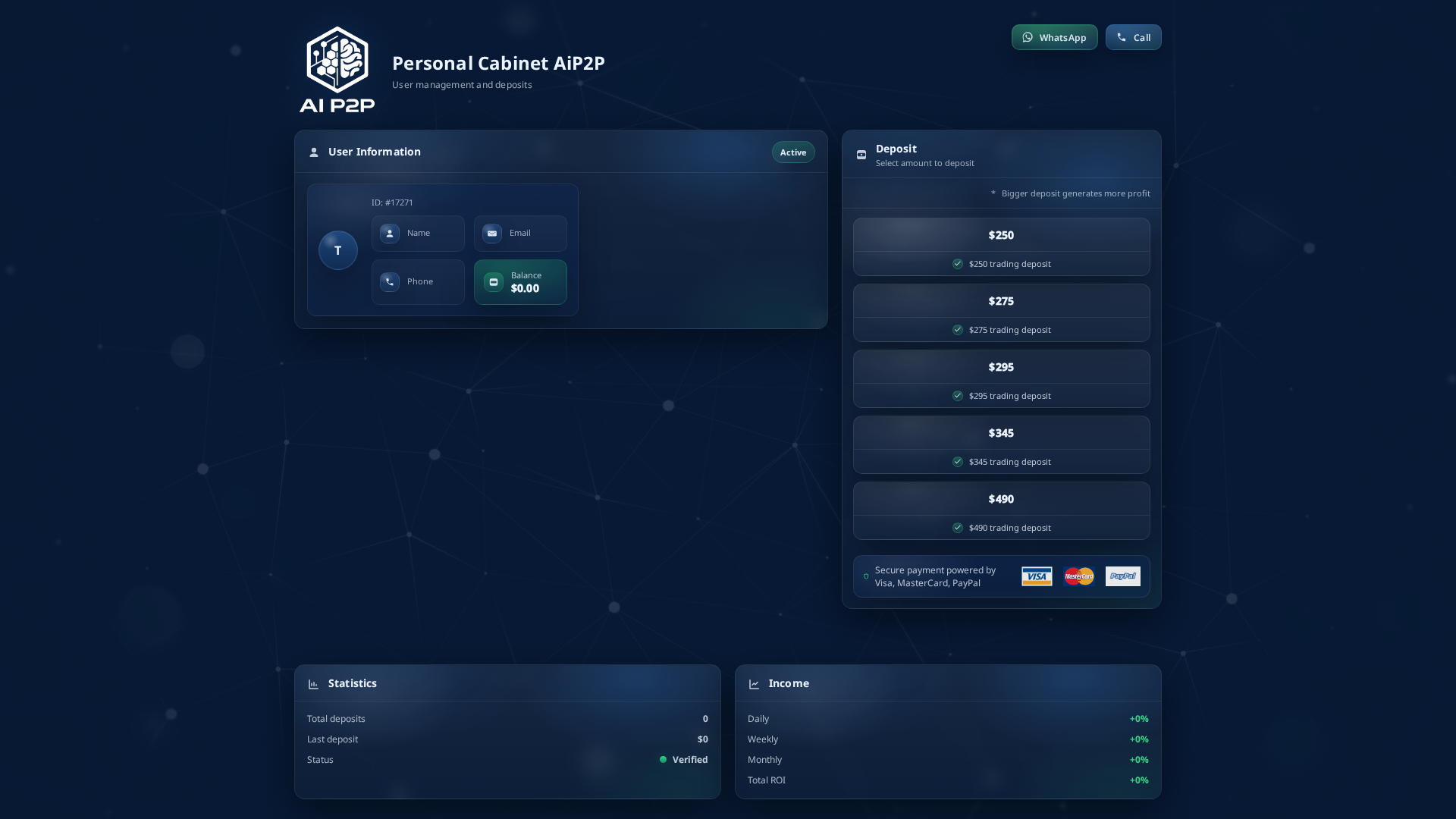The width and height of the screenshot is (1456, 819).
Task: Click the Visa payment logo
Action: [x=1036, y=576]
